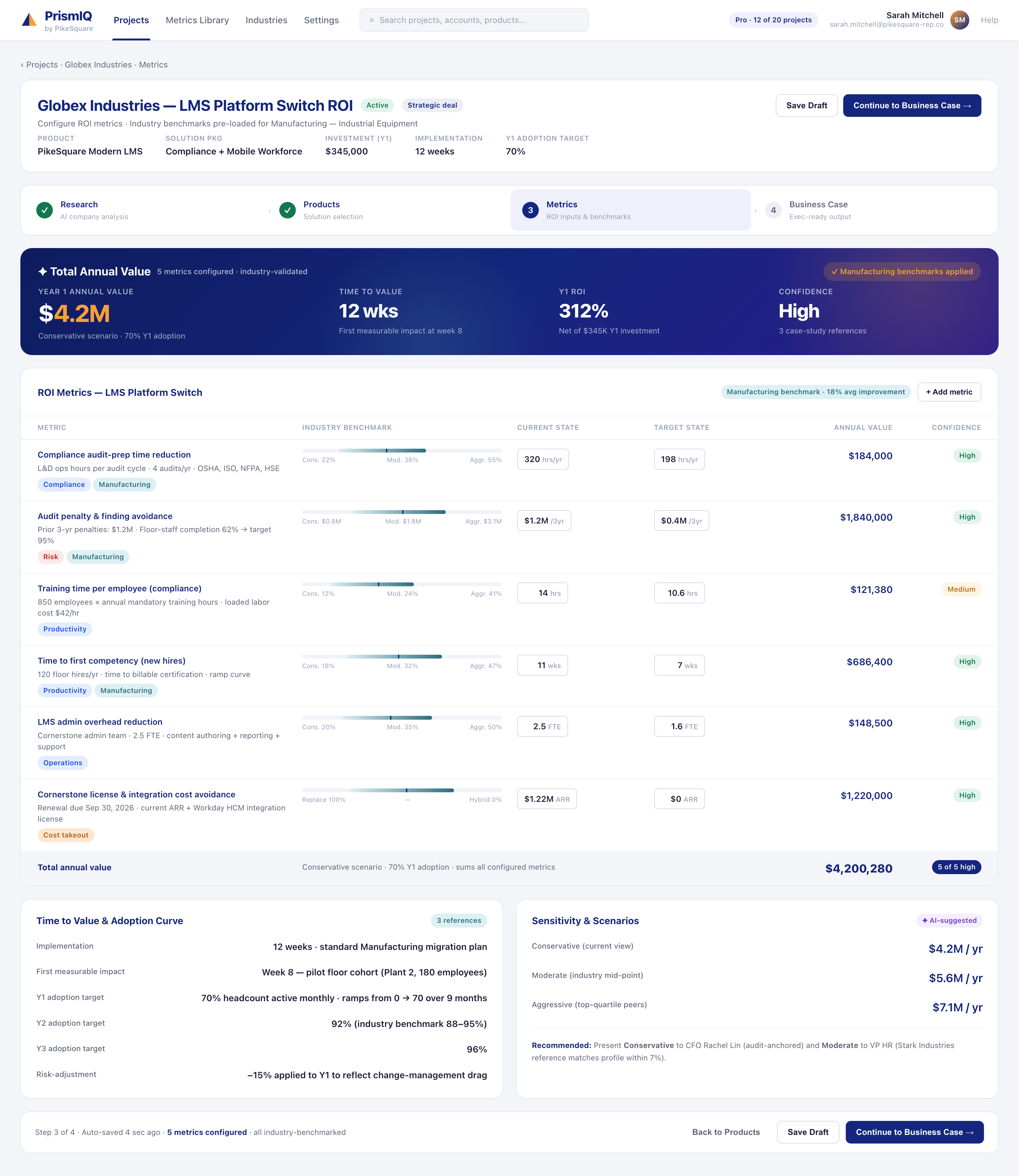This screenshot has height=1176, width=1019.
Task: Open Compliance audit-prep time reduction metric
Action: pos(114,455)
